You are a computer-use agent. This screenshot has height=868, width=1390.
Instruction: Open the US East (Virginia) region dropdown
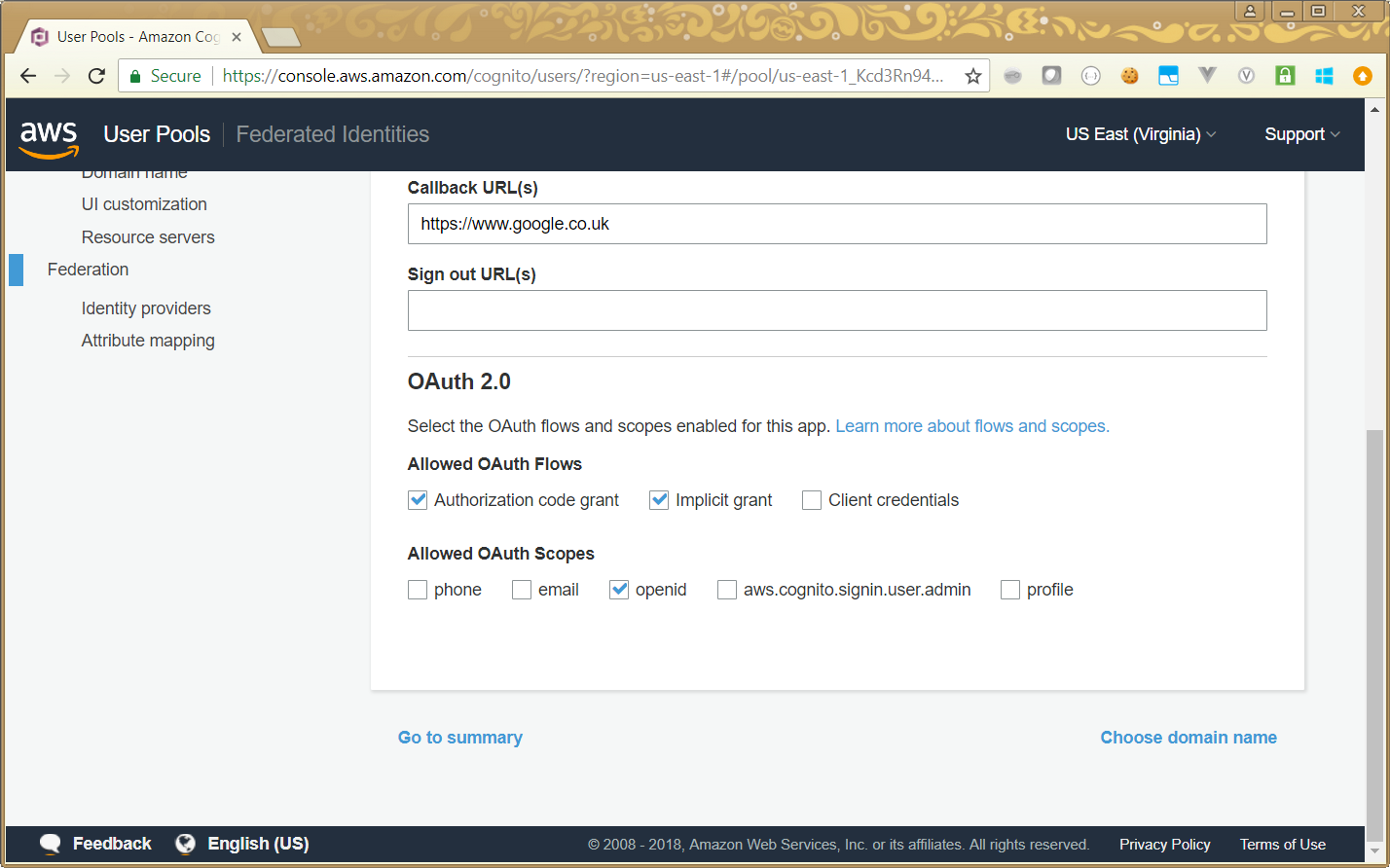1140,134
